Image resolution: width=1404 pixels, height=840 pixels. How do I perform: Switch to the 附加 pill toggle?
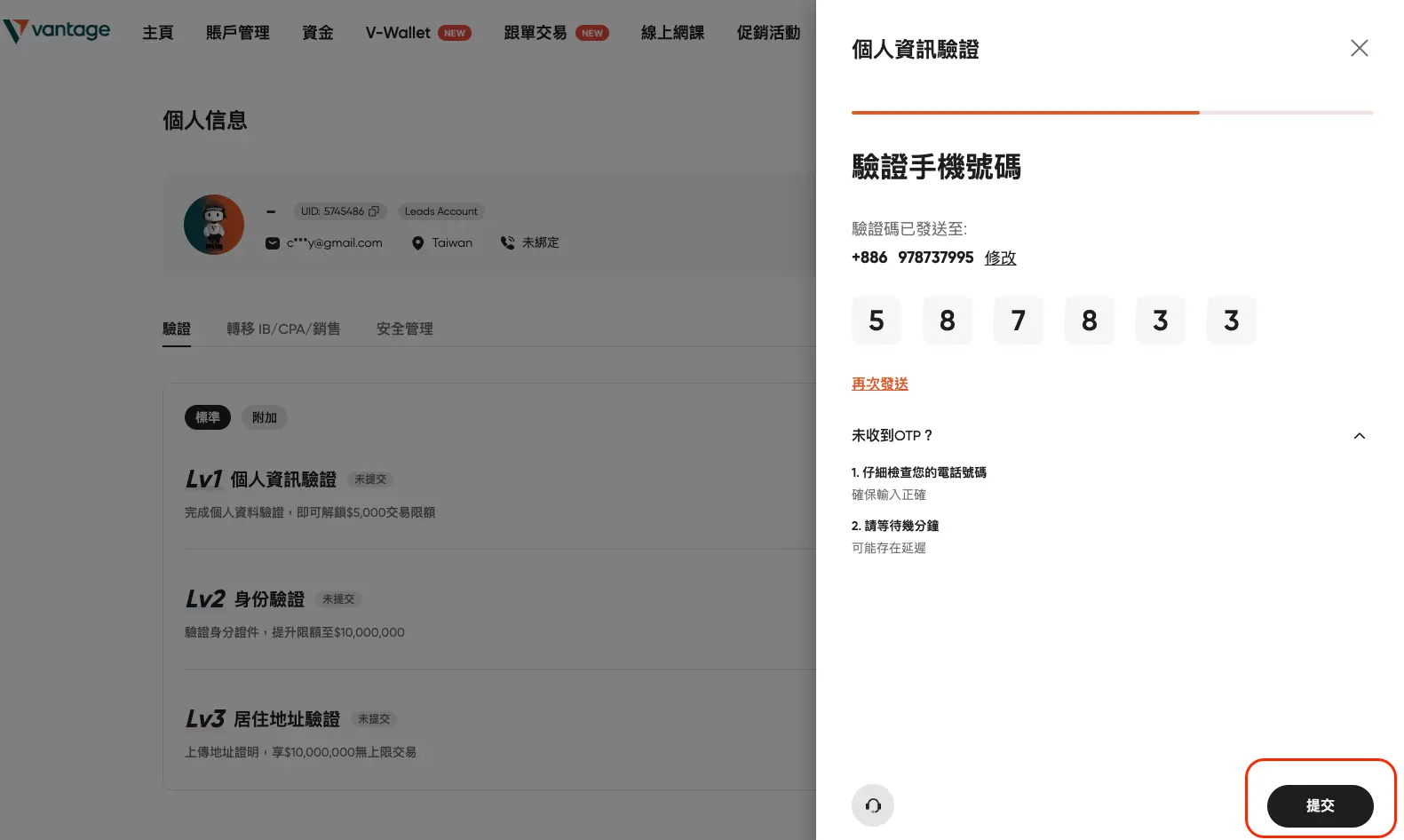[x=264, y=417]
